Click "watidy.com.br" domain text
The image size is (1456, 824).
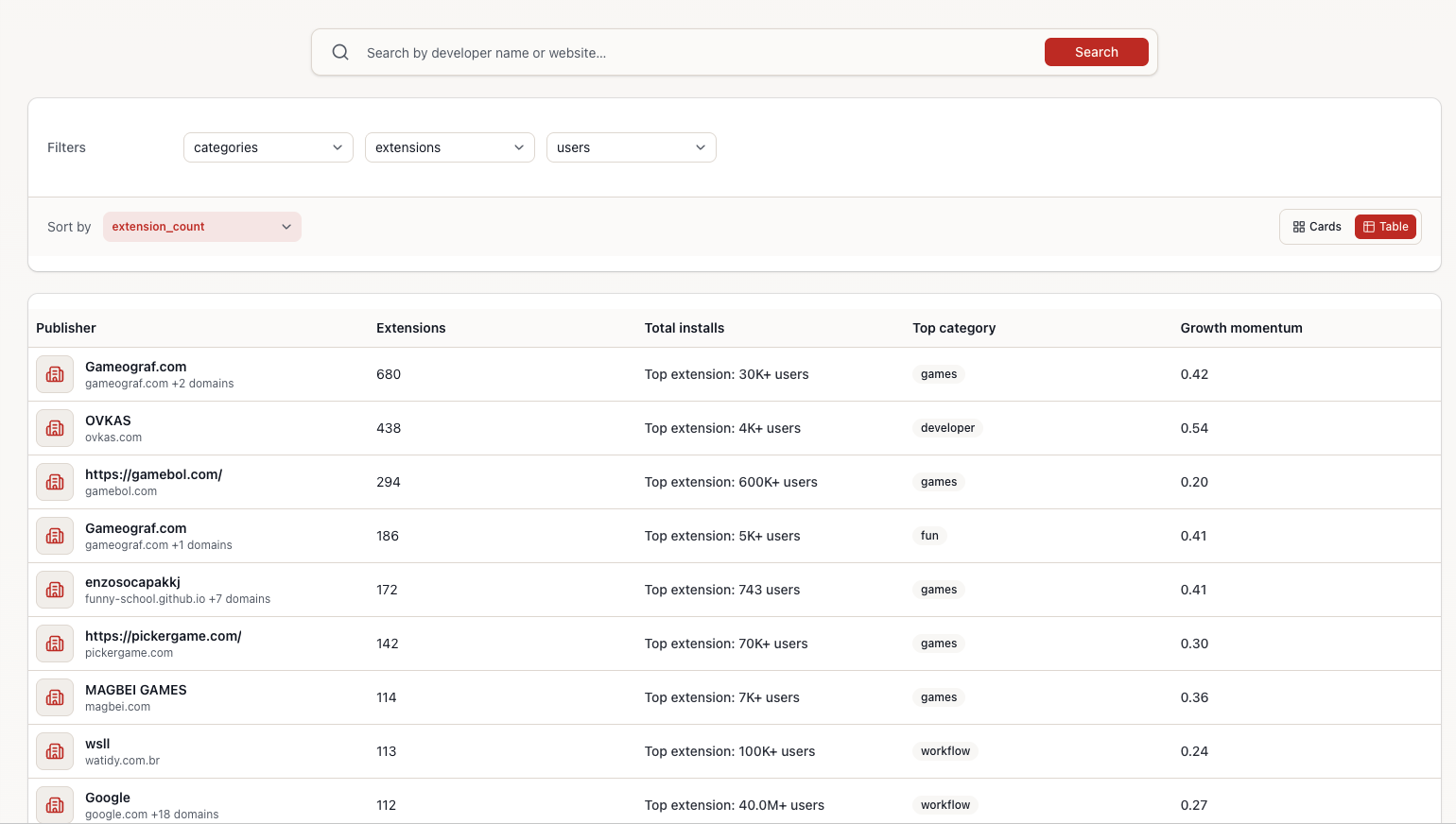tap(122, 761)
